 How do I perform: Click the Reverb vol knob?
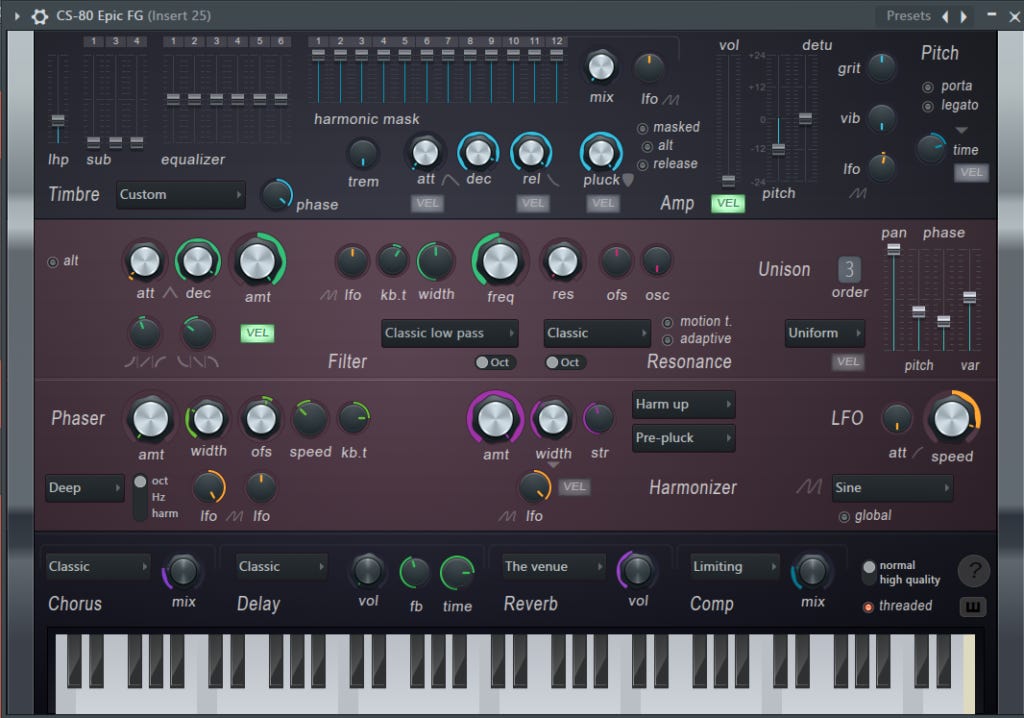(x=637, y=570)
